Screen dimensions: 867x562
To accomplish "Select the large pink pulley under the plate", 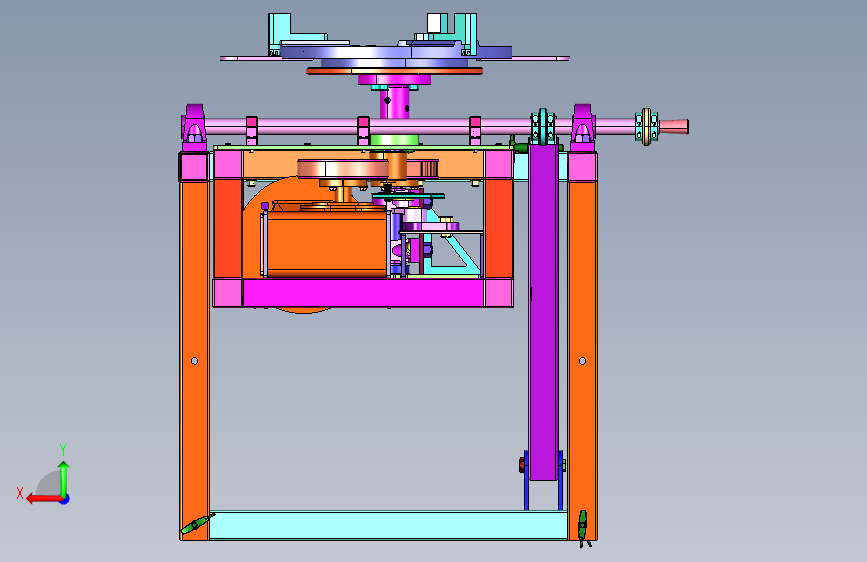I will 342,168.
